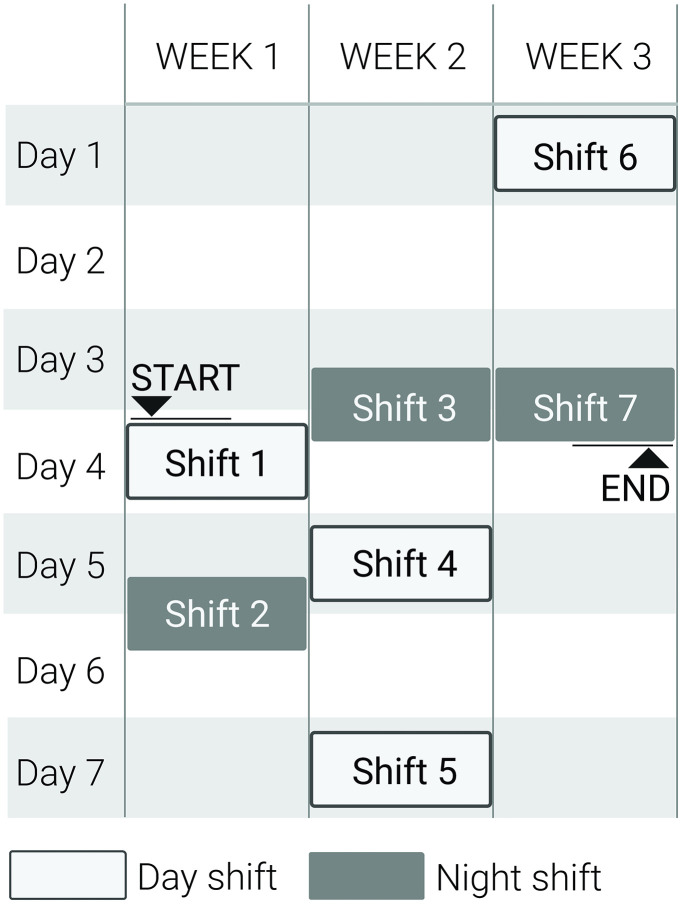
Task: Click the WEEK 2 column header
Action: click(x=402, y=56)
